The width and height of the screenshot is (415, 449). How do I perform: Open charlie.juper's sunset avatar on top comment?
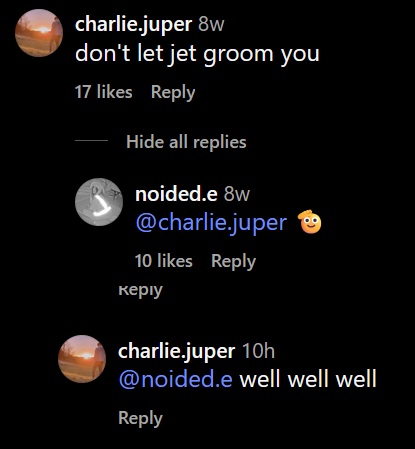click(x=39, y=33)
